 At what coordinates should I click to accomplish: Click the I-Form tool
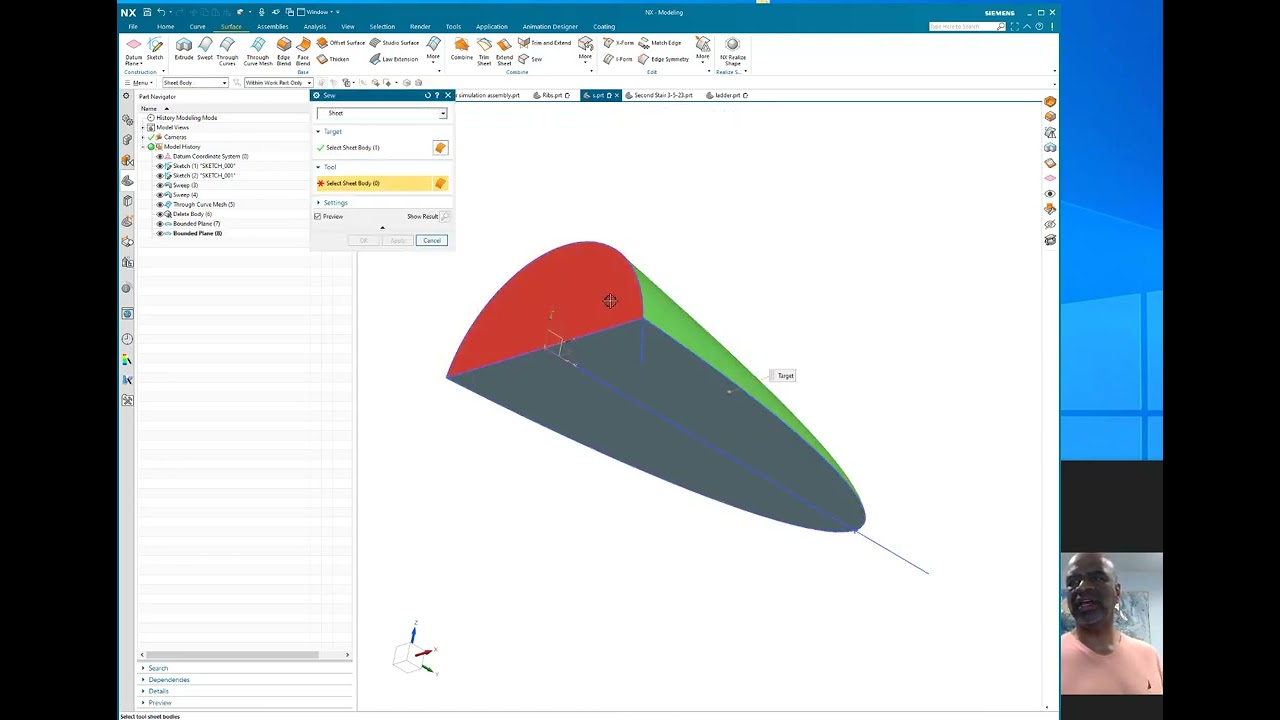[619, 59]
